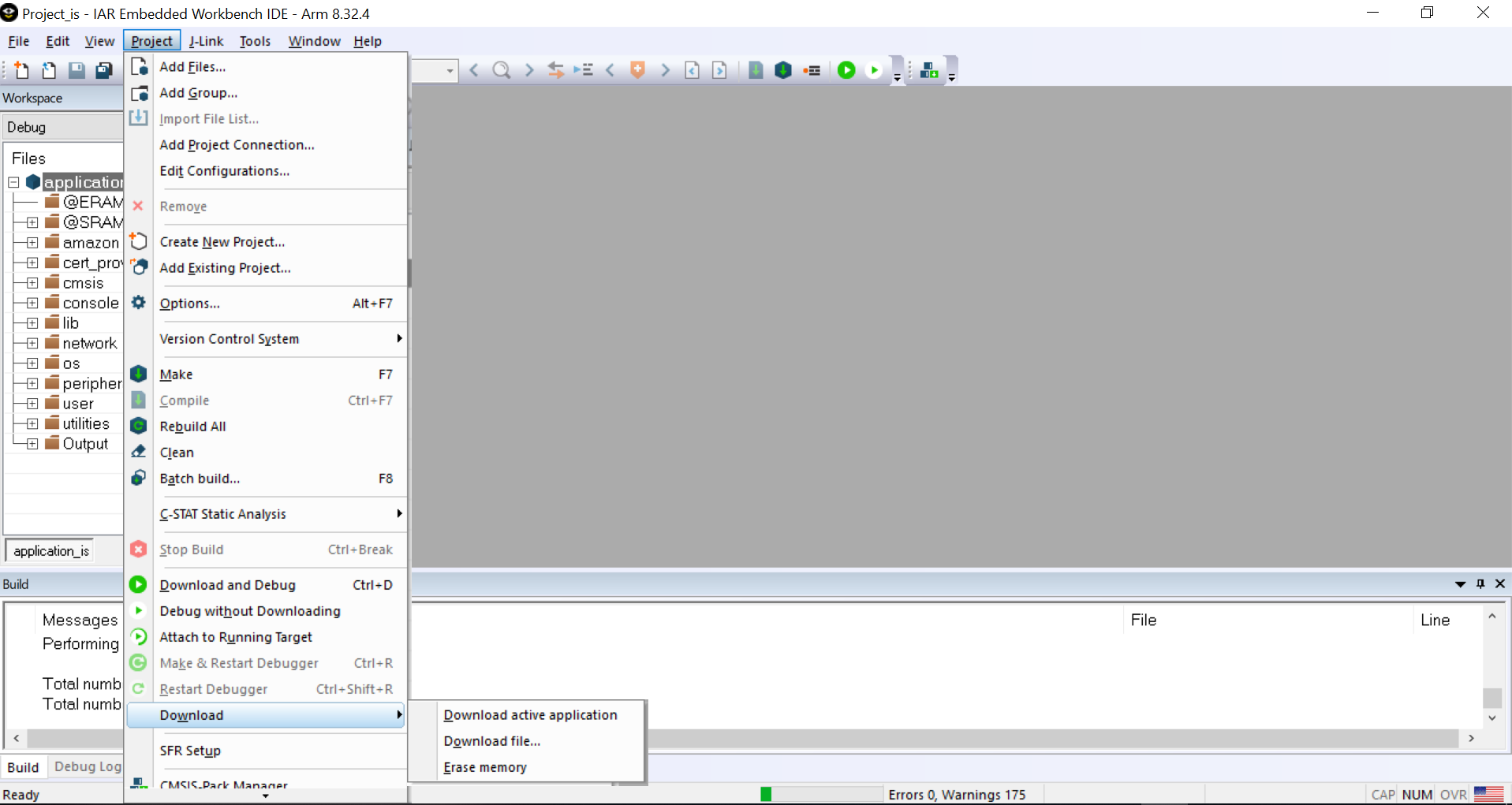Expand the Output folder node

pos(32,444)
